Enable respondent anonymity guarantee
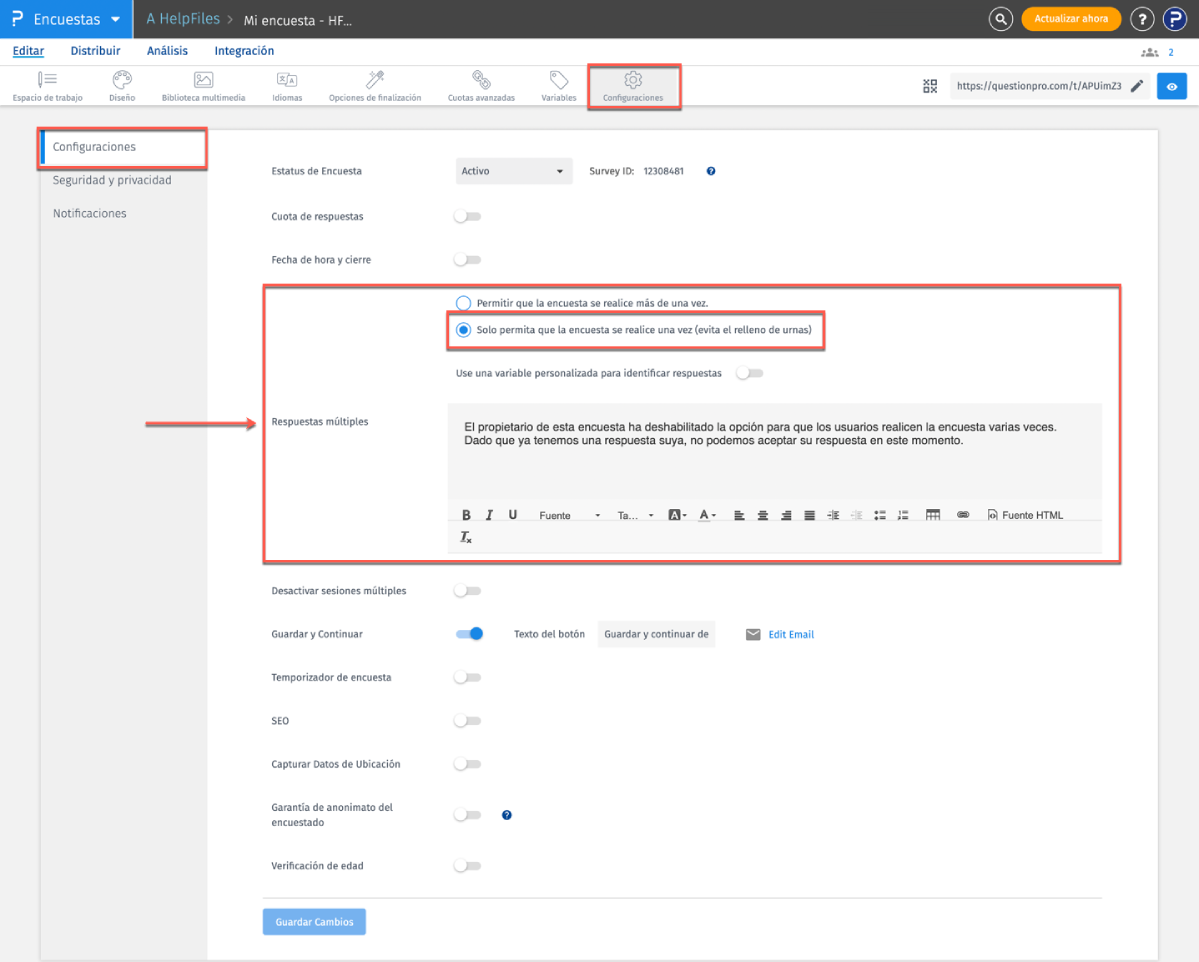This screenshot has height=962, width=1199. [467, 815]
